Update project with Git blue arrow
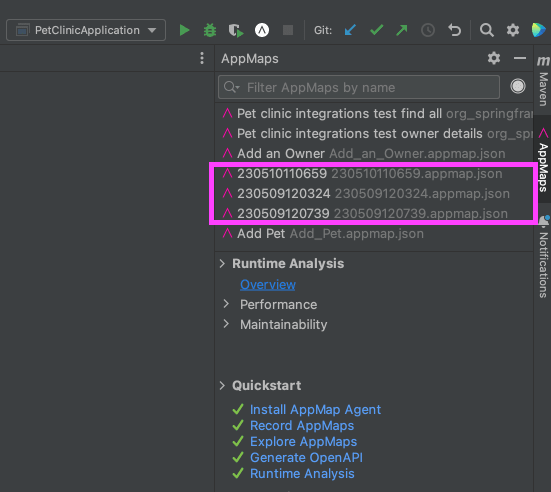551x492 pixels. point(350,30)
